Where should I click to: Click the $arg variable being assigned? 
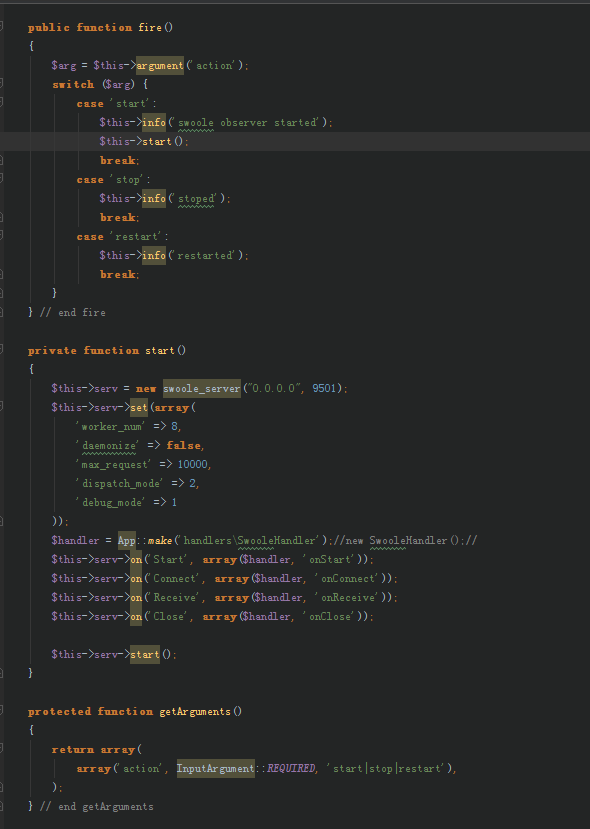tap(64, 66)
